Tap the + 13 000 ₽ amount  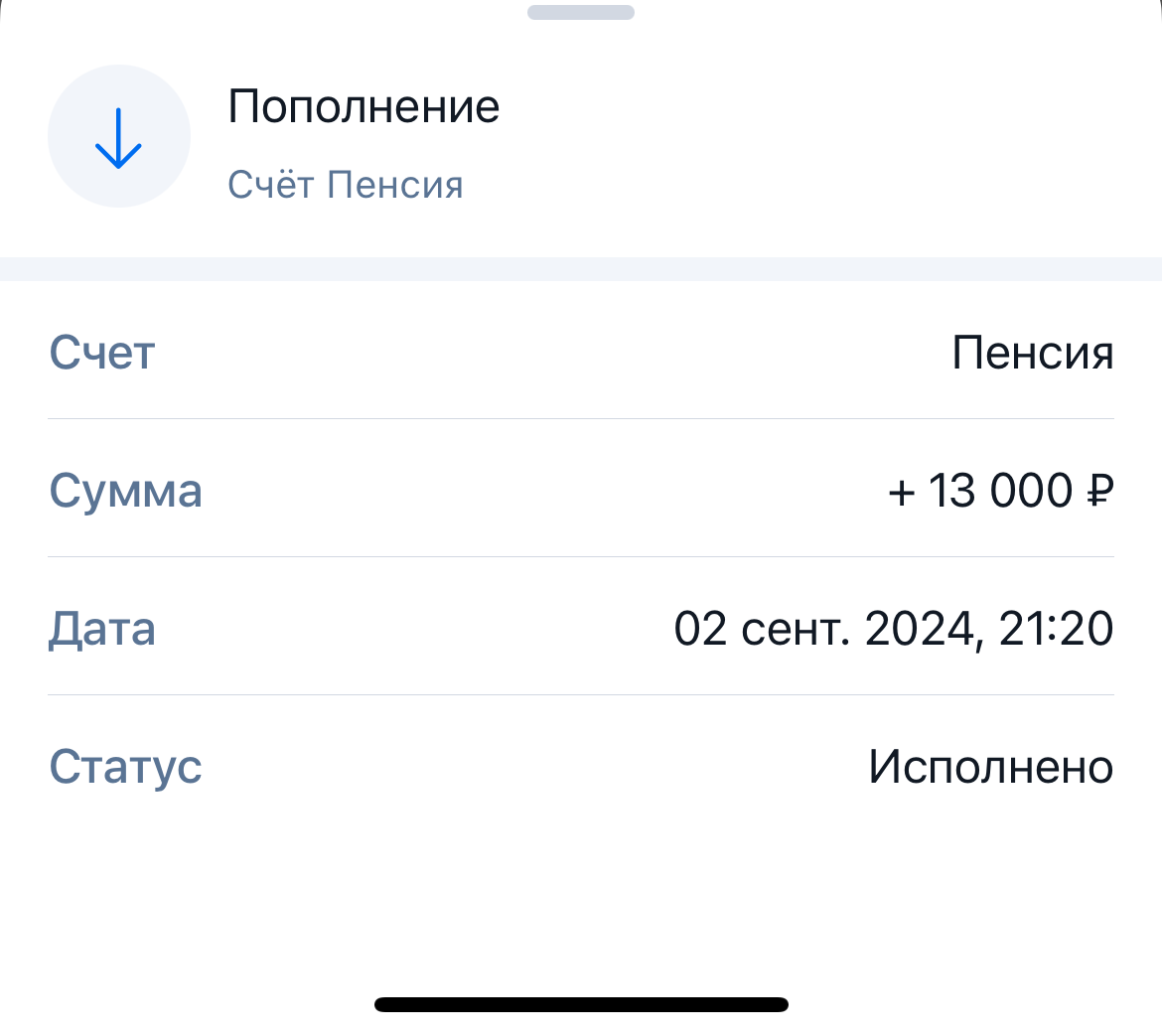click(x=1000, y=490)
